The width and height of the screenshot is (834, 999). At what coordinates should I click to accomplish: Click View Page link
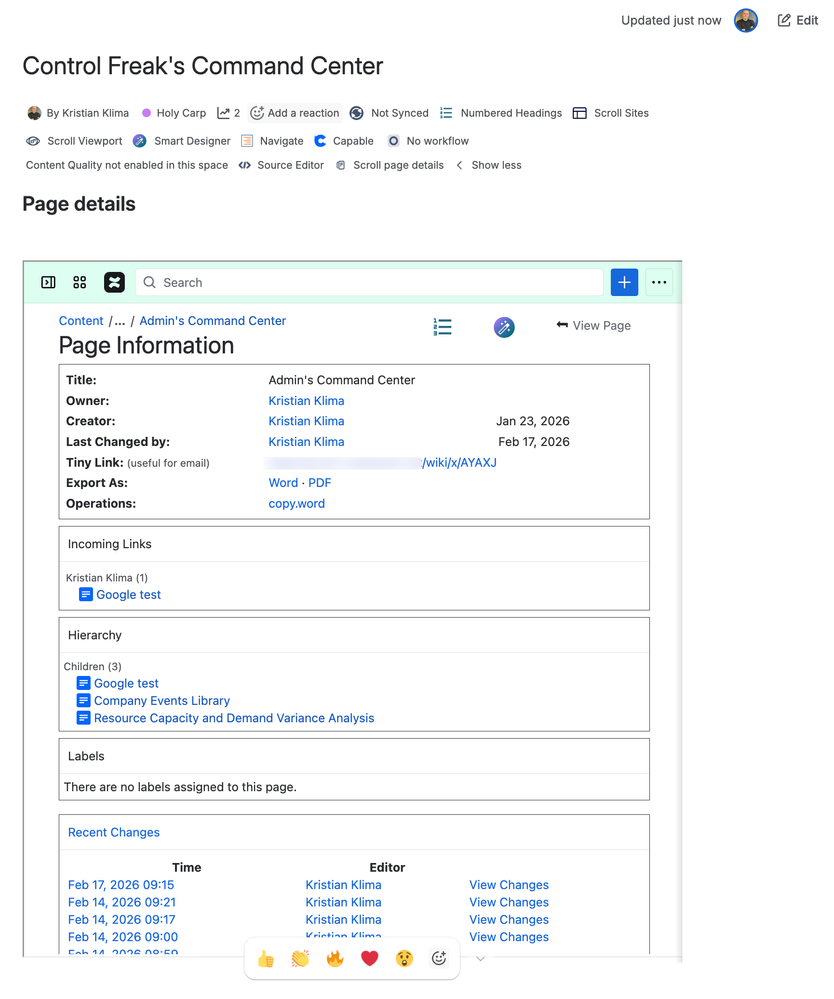(x=593, y=326)
